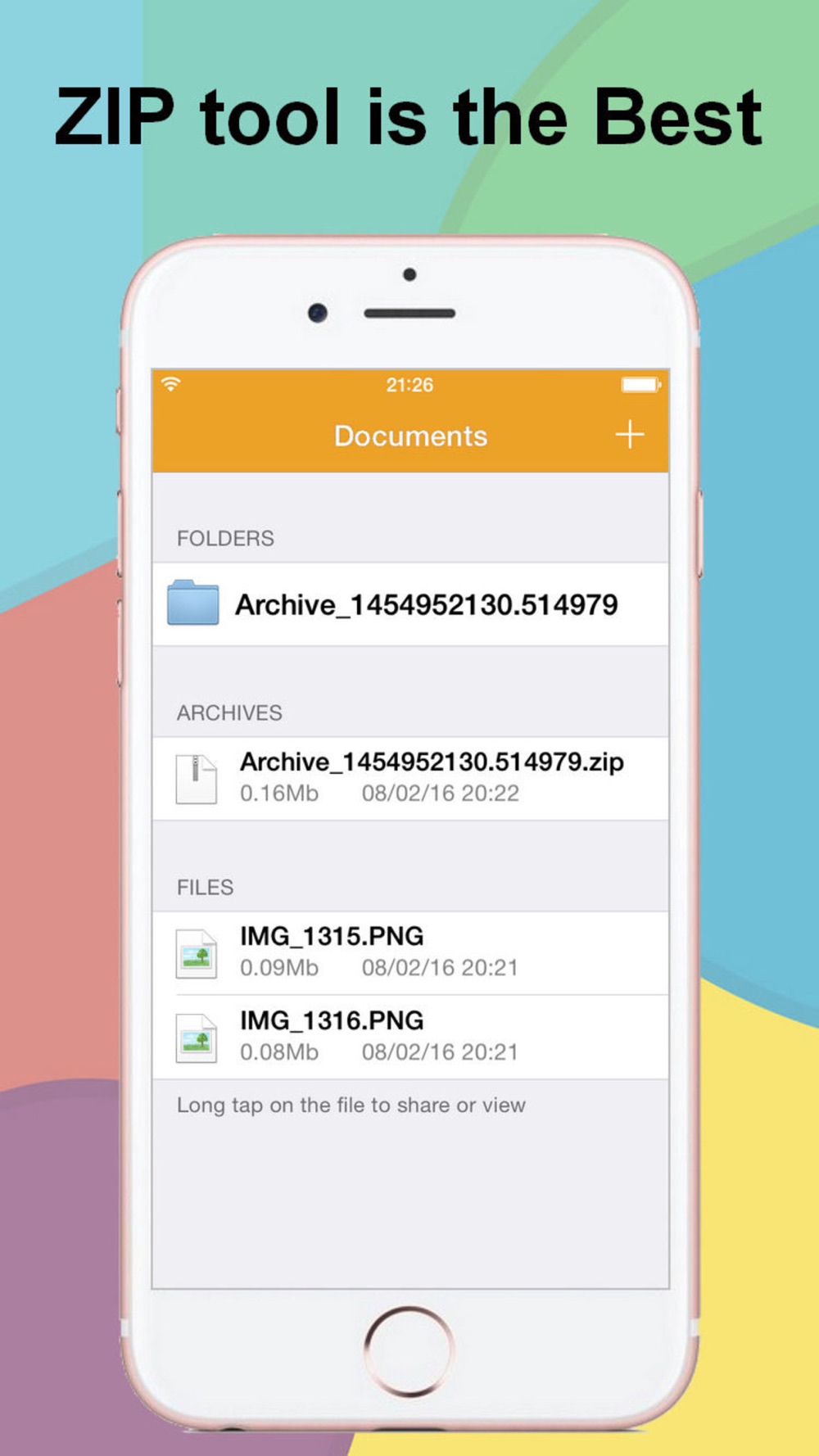
Task: Tap the zip archive file icon
Action: click(197, 779)
